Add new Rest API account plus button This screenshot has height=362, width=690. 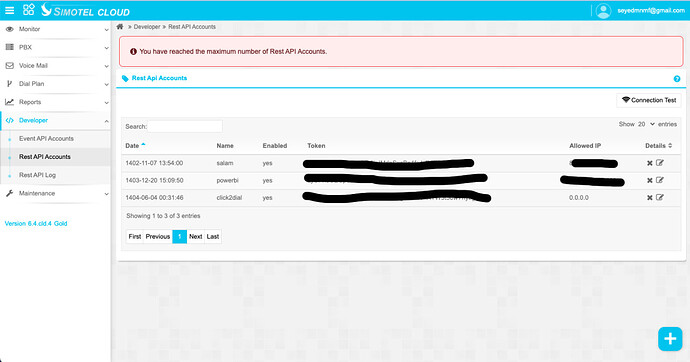pos(670,339)
